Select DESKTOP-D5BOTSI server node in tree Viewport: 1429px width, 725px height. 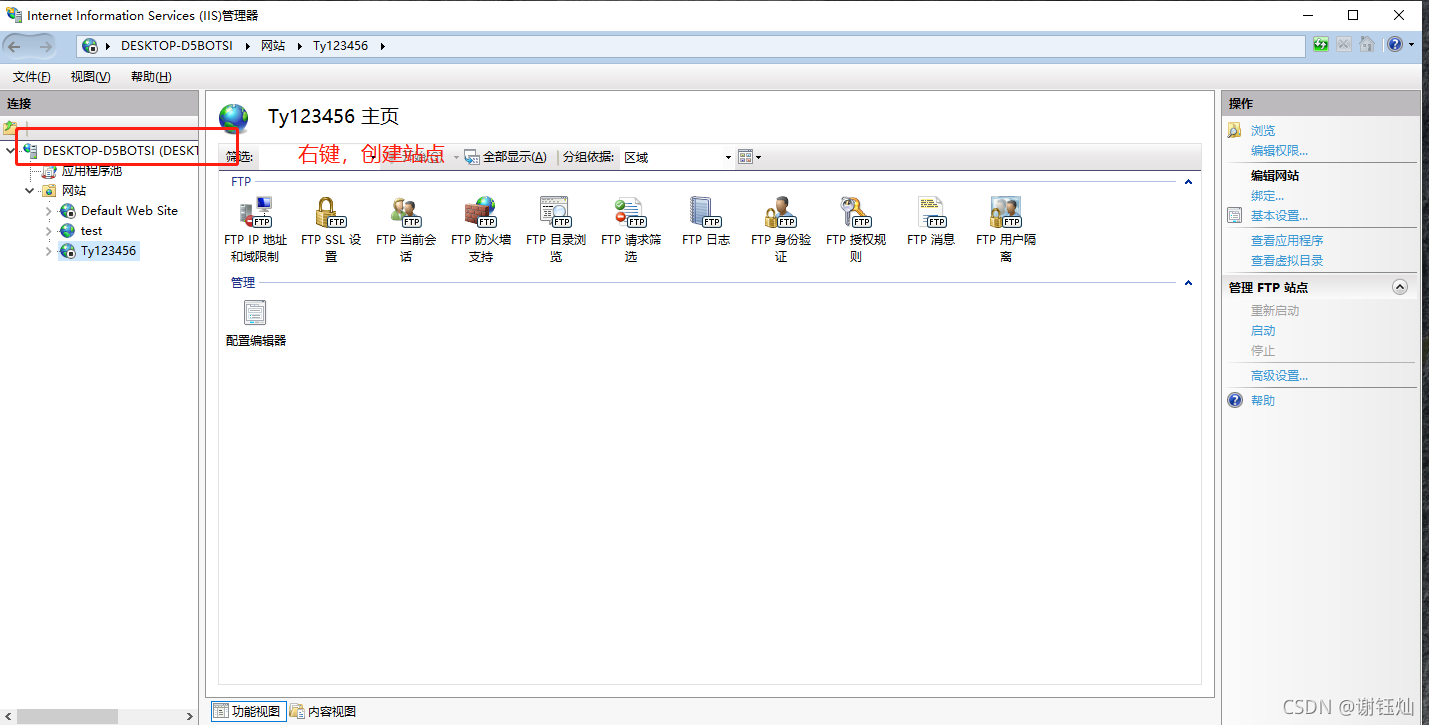[x=120, y=151]
